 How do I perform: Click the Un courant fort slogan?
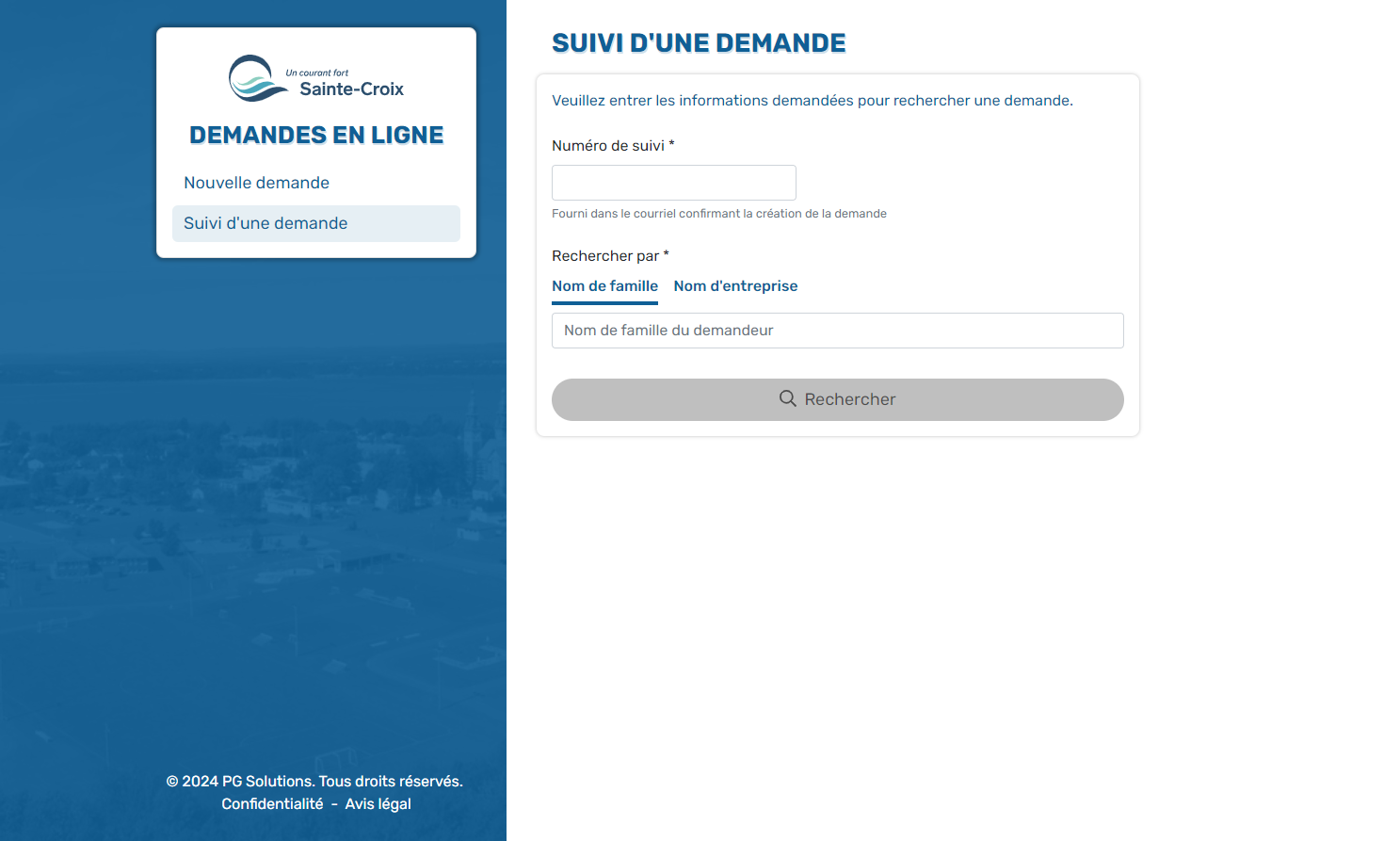pos(317,73)
